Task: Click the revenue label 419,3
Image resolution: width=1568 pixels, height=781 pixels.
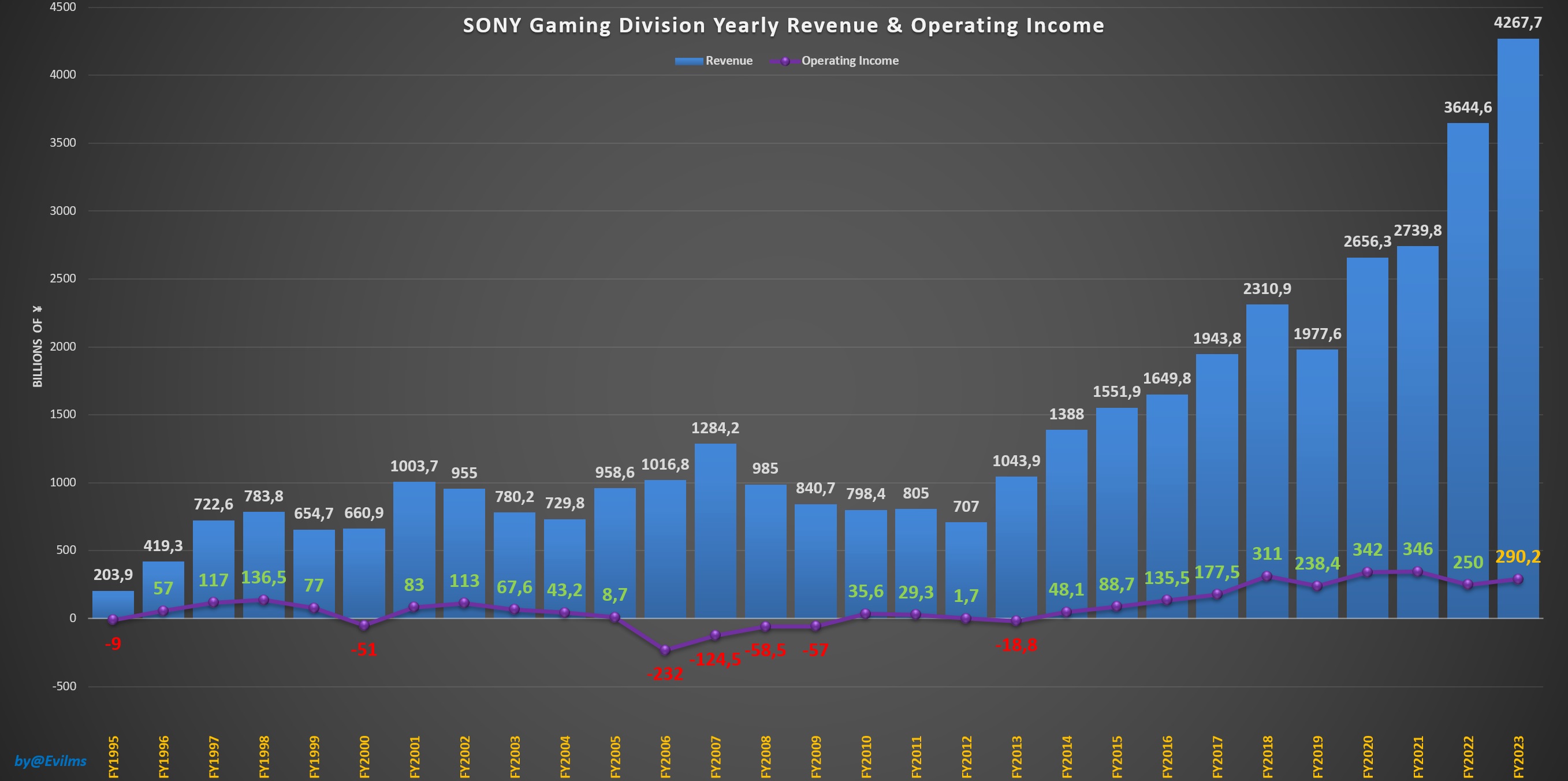Action: pyautogui.click(x=163, y=546)
